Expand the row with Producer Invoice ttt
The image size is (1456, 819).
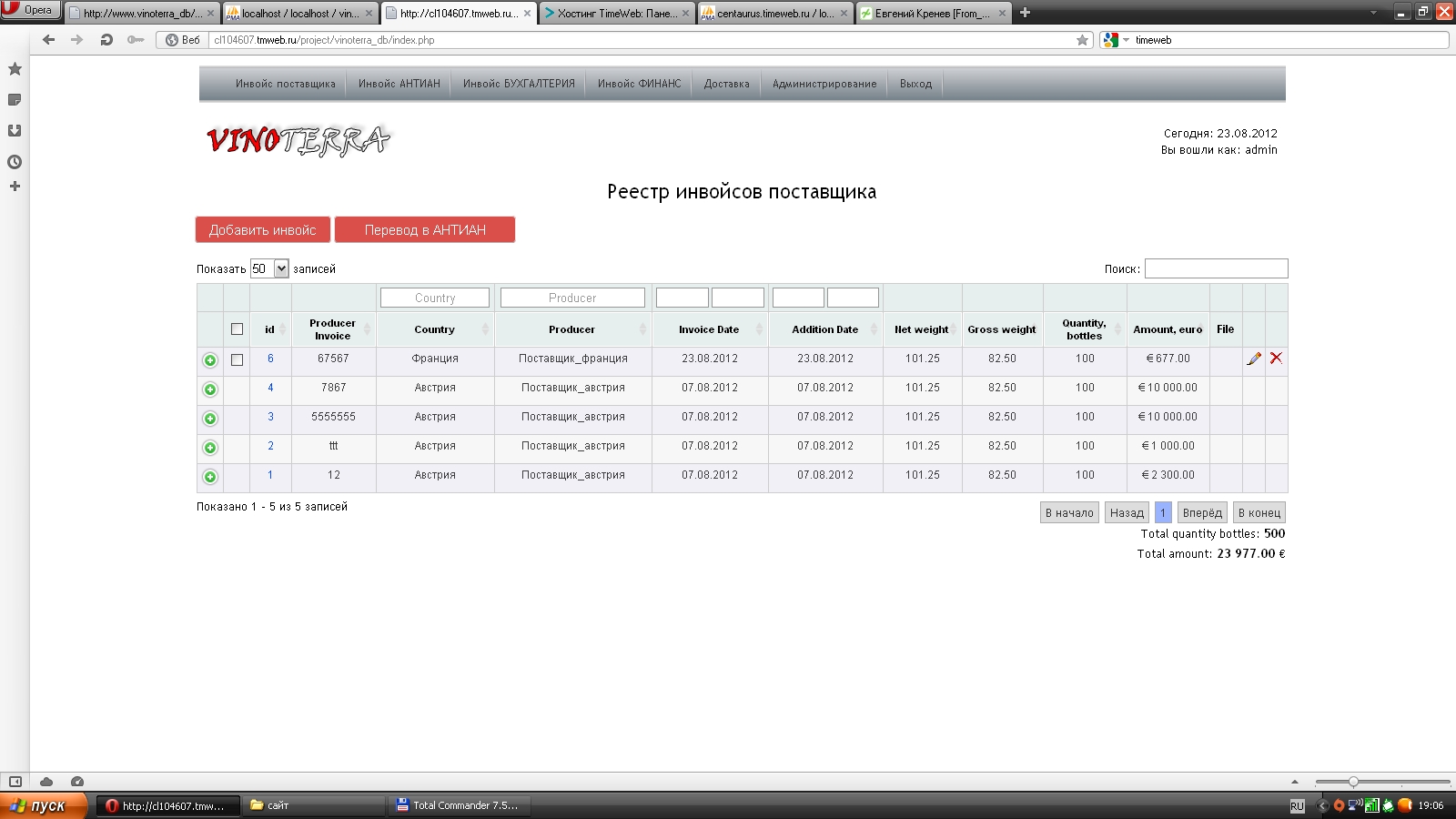coord(210,448)
